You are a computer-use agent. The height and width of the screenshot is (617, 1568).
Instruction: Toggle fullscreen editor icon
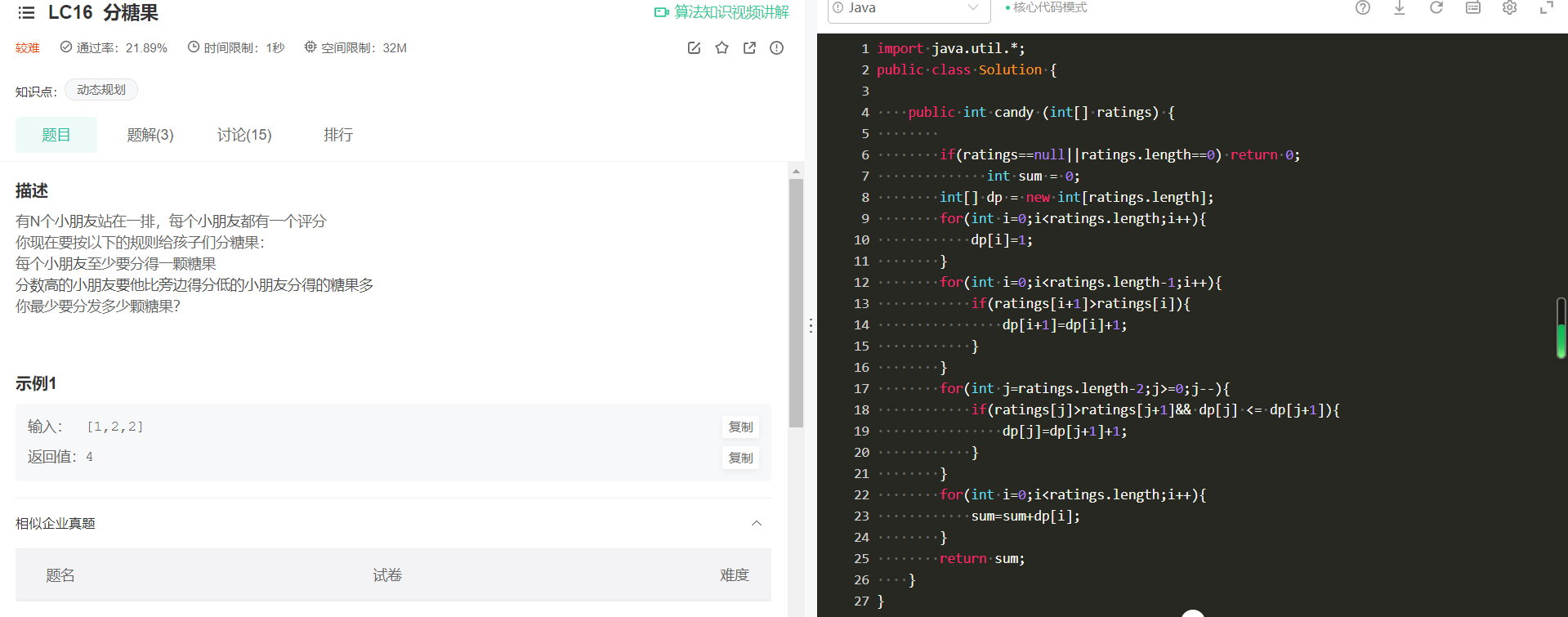coord(1547,7)
